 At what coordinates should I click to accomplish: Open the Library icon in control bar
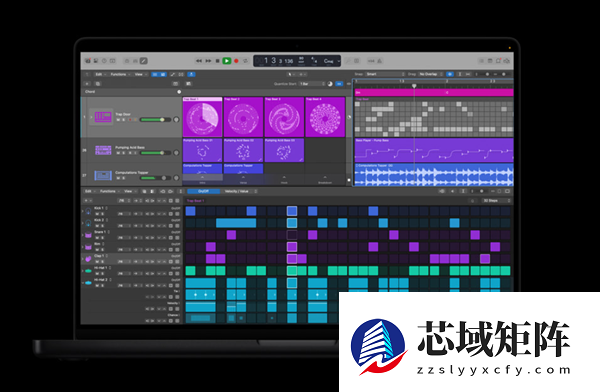tap(88, 61)
